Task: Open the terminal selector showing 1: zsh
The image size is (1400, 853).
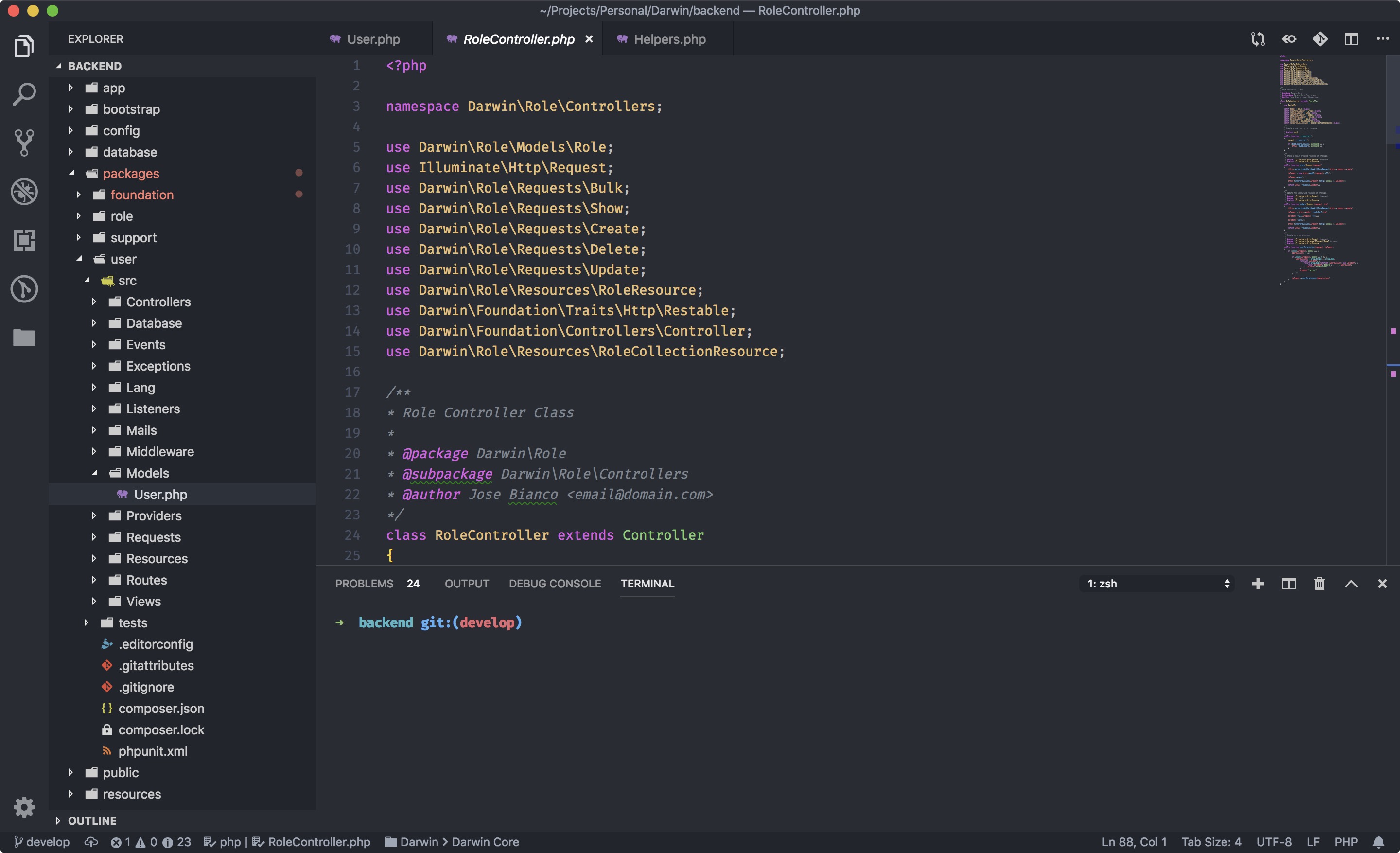Action: click(x=1156, y=584)
